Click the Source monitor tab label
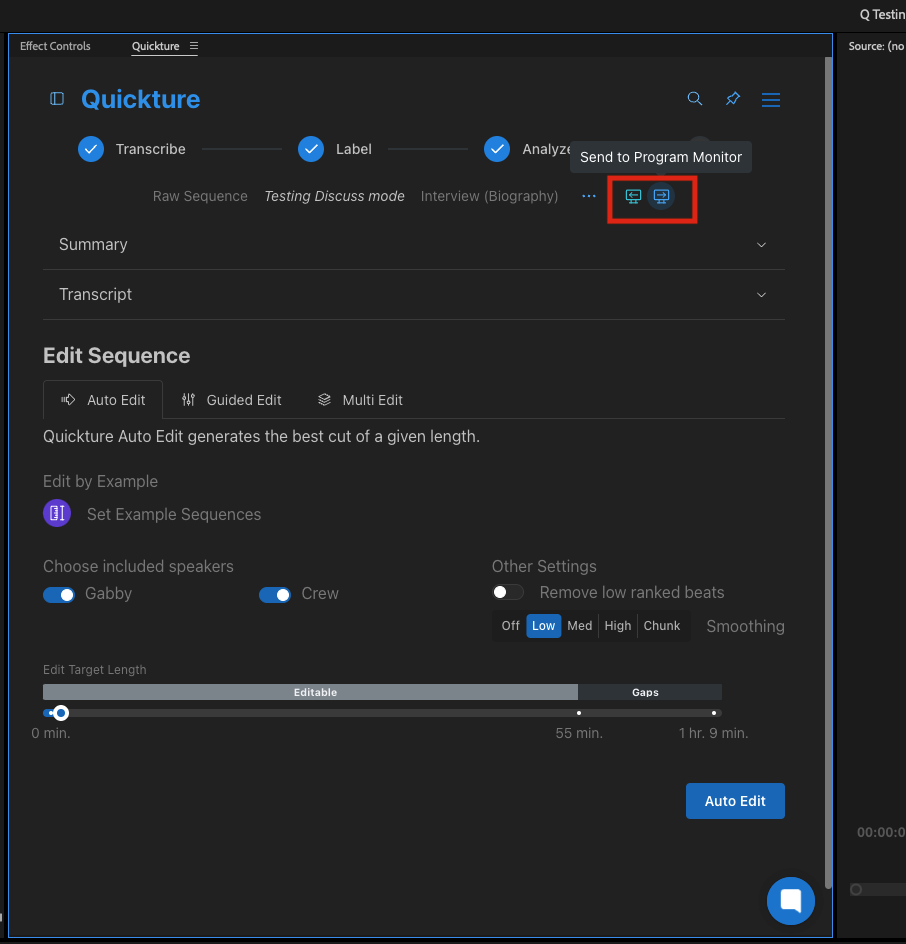 [x=877, y=46]
